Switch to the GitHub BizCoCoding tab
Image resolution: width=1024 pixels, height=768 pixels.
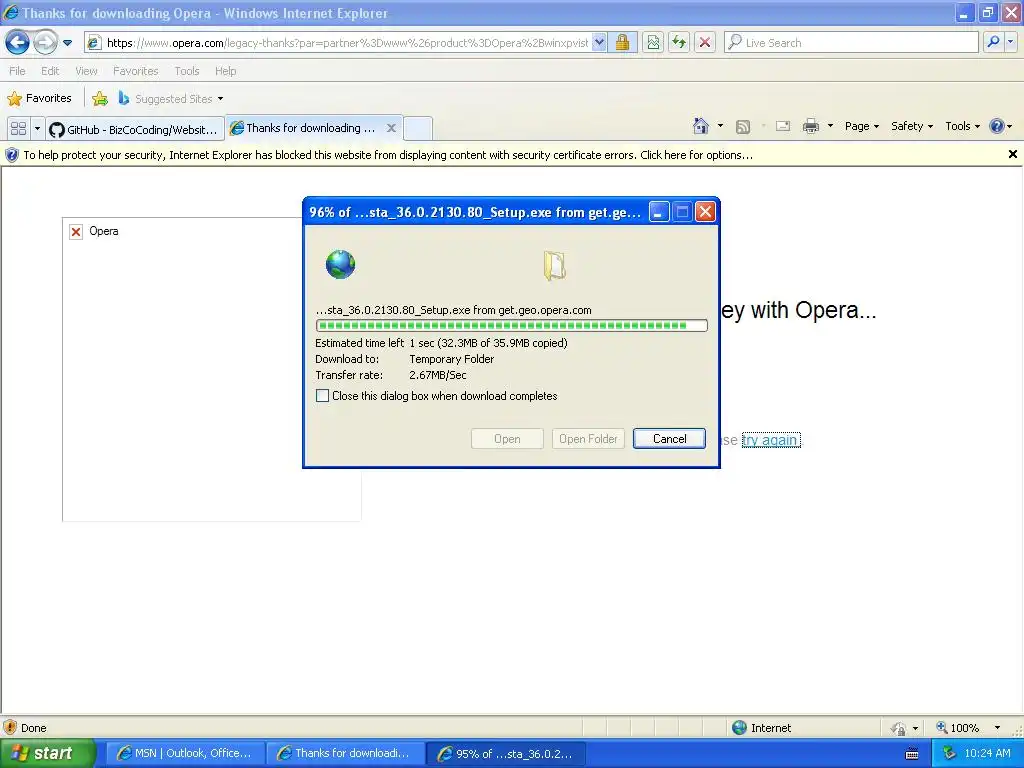click(135, 129)
